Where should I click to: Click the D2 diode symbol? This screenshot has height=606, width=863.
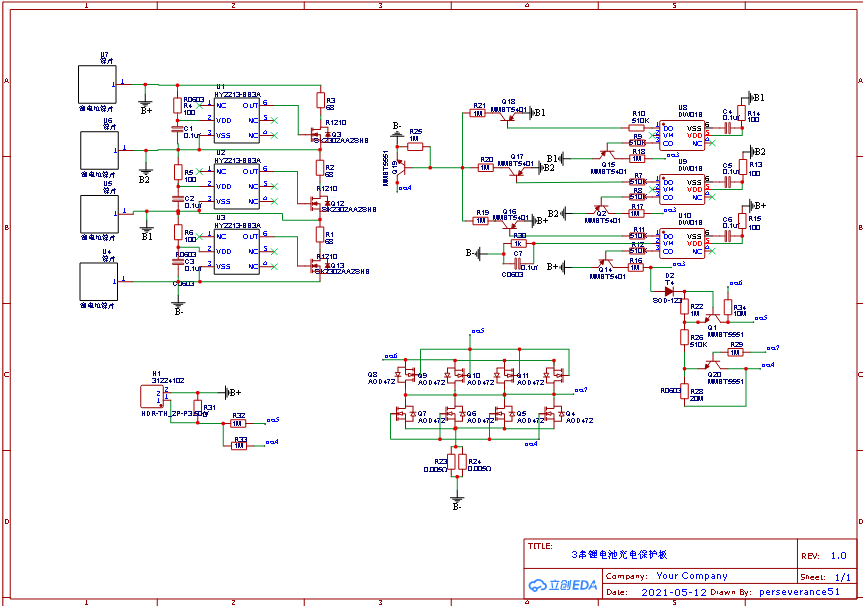click(669, 292)
